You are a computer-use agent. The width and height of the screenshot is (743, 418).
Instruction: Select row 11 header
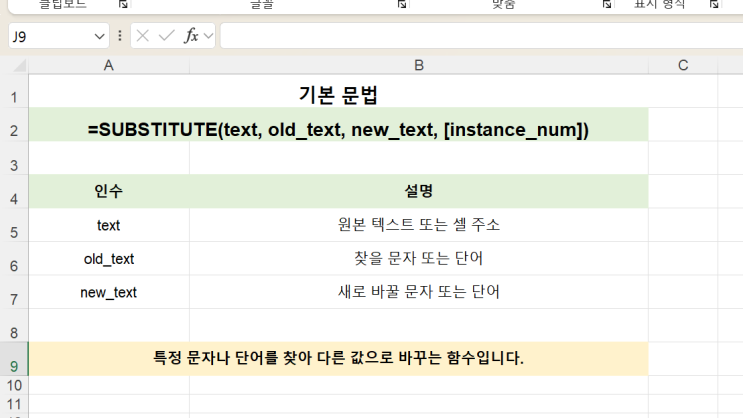(x=14, y=404)
